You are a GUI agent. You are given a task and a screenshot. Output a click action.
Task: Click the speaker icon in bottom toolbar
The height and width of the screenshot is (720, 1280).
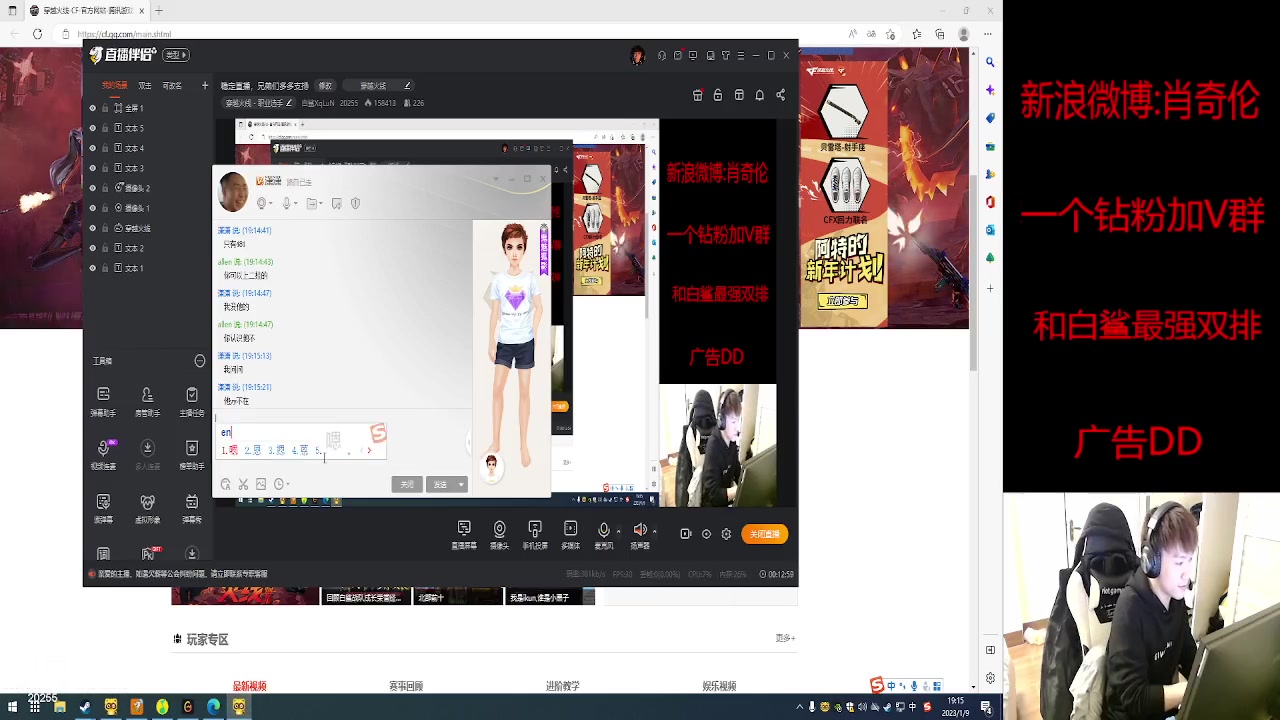[x=640, y=530]
